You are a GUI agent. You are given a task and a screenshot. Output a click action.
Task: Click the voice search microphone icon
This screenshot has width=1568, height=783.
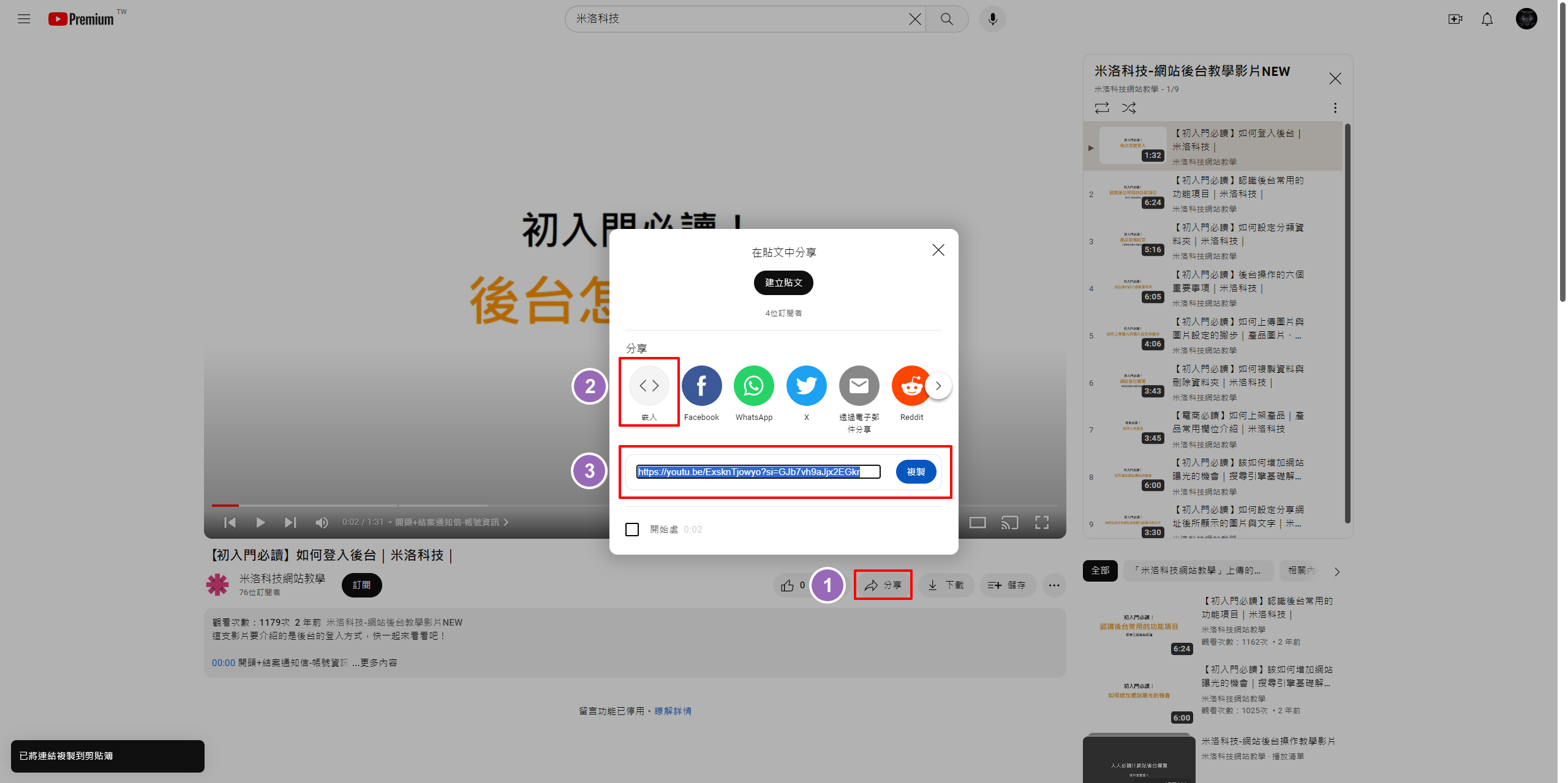click(x=992, y=19)
